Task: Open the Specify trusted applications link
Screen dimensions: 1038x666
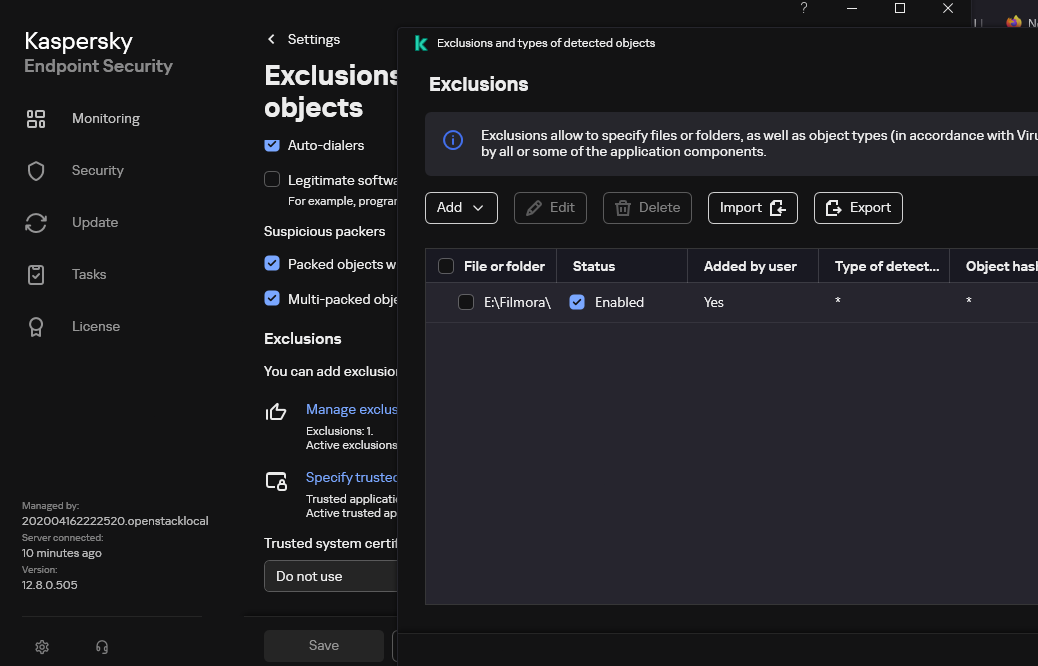Action: tap(352, 477)
